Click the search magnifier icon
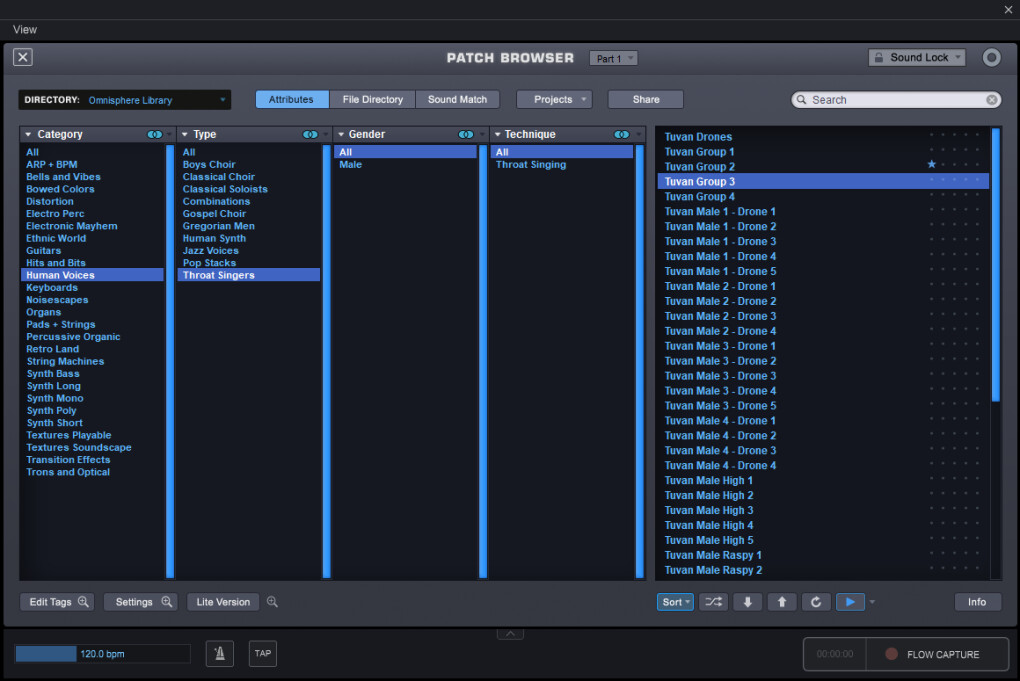 [801, 100]
